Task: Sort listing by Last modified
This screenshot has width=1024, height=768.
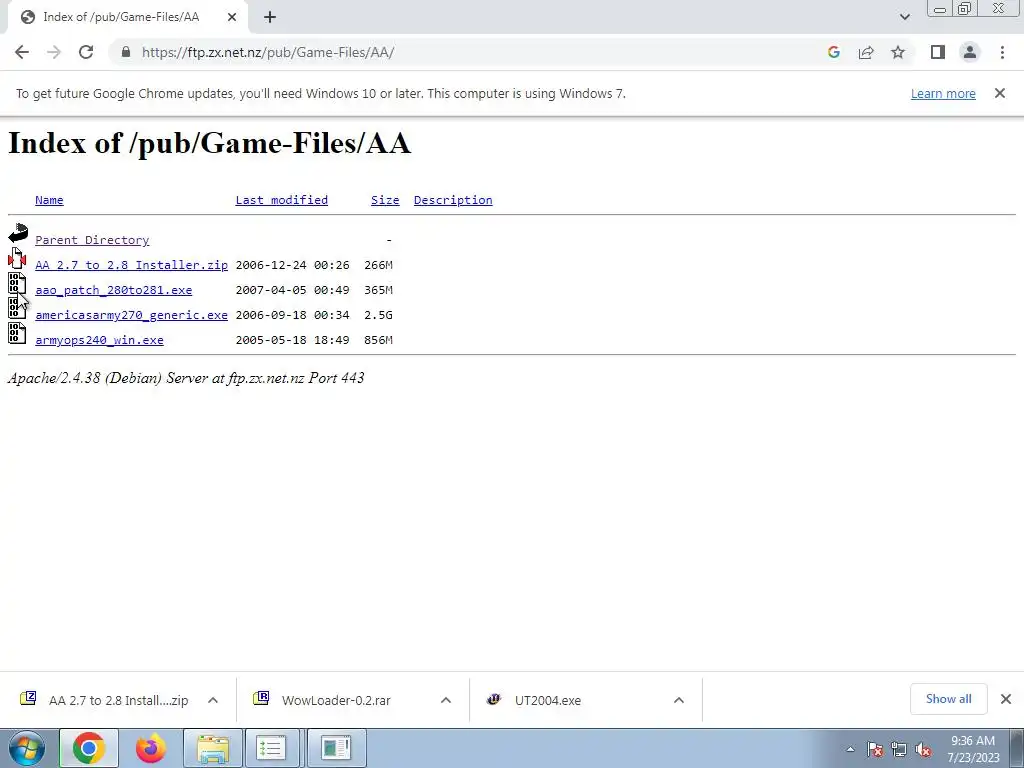Action: click(281, 200)
